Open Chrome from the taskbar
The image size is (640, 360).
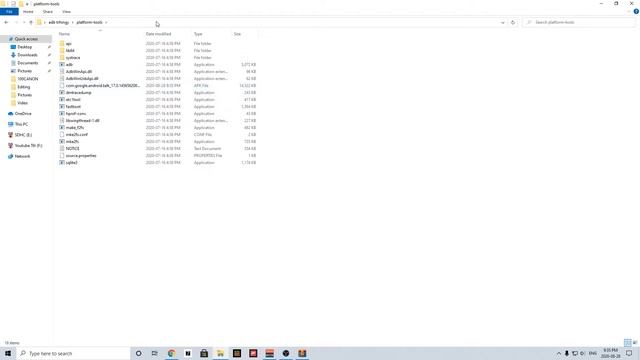pyautogui.click(x=171, y=353)
